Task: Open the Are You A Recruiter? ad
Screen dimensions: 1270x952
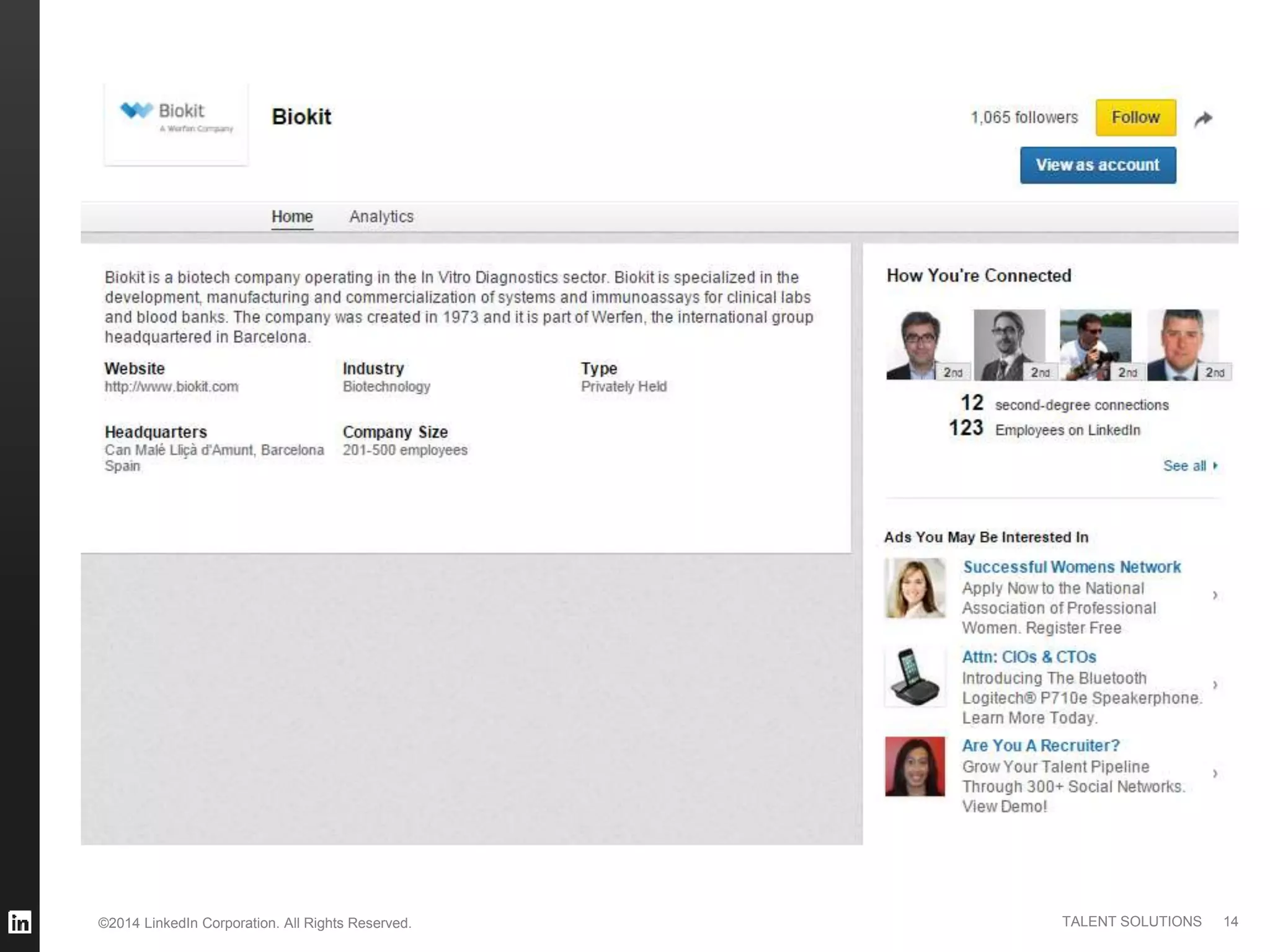Action: click(1041, 746)
